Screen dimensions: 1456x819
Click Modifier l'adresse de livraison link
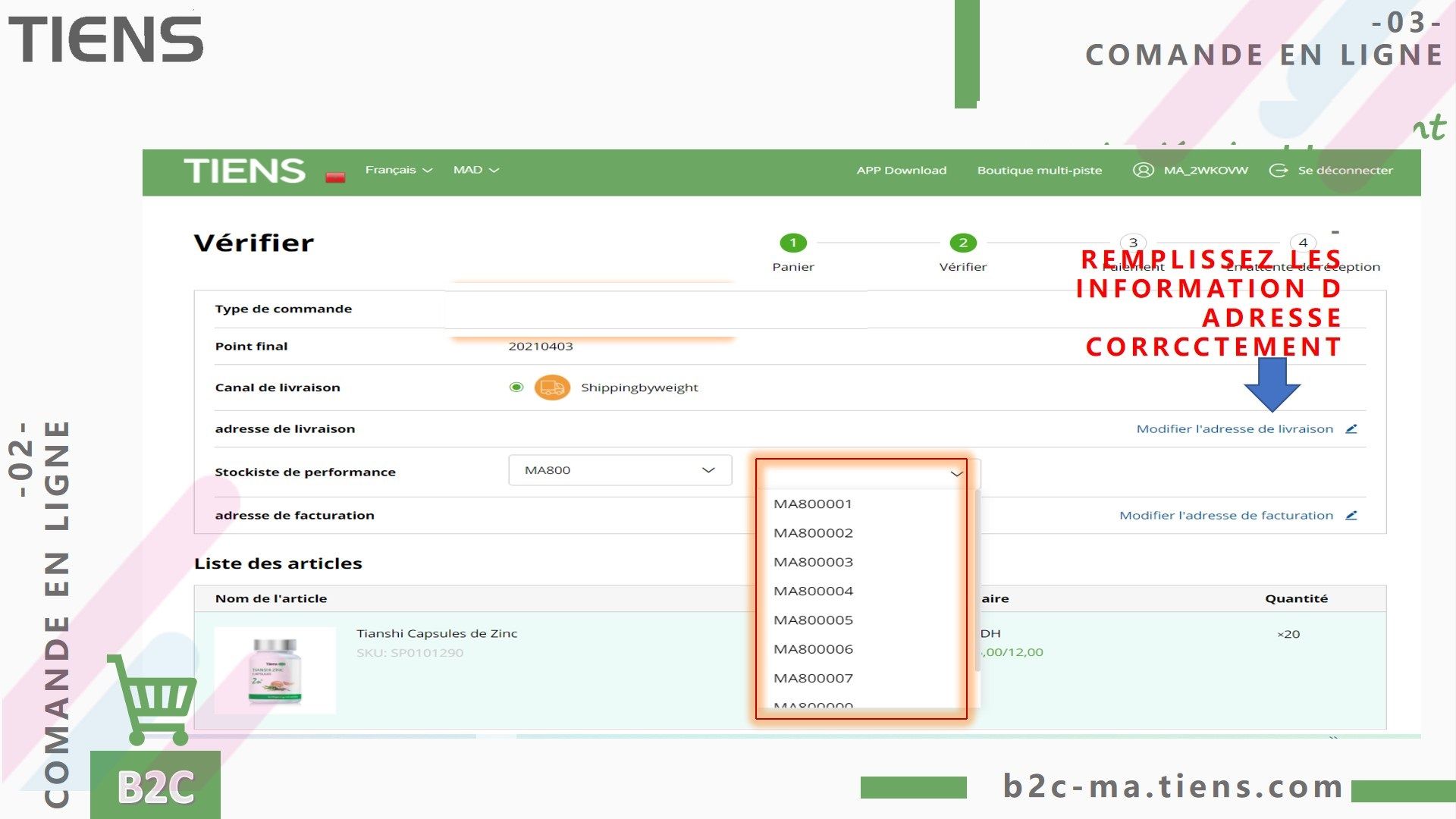1234,428
